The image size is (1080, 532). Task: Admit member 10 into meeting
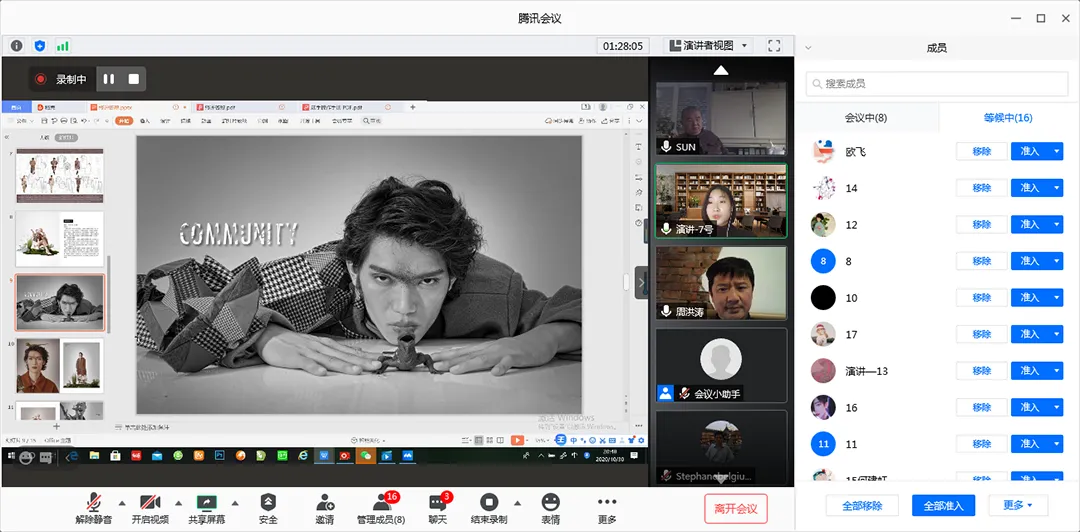(x=1030, y=298)
